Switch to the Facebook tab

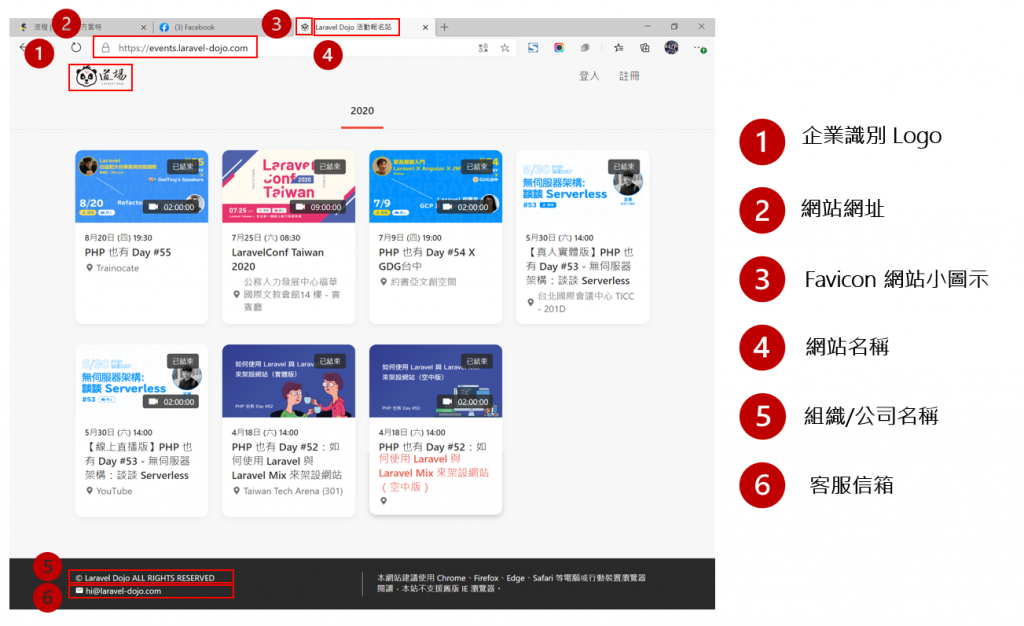195,27
